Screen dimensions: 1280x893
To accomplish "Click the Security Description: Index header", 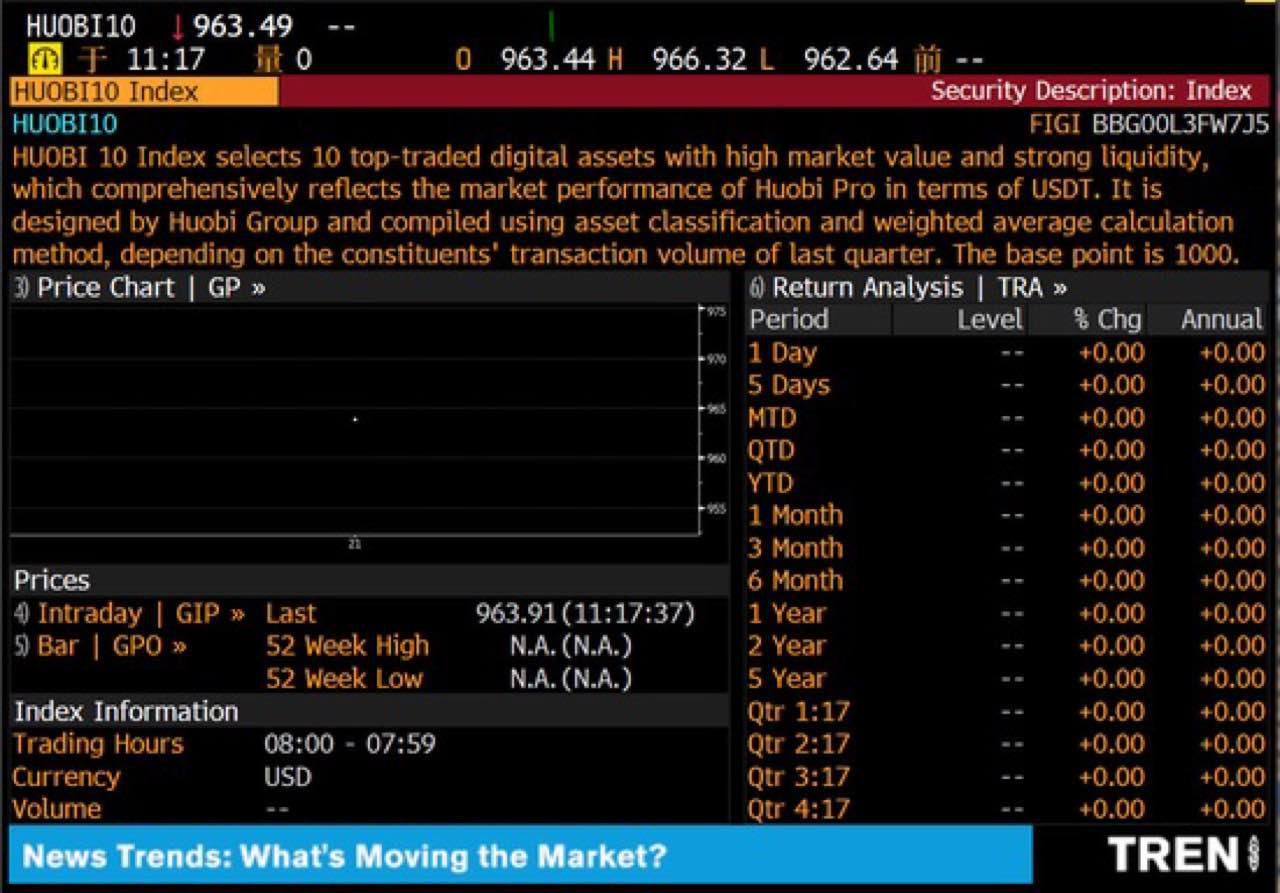I will 1090,91.
